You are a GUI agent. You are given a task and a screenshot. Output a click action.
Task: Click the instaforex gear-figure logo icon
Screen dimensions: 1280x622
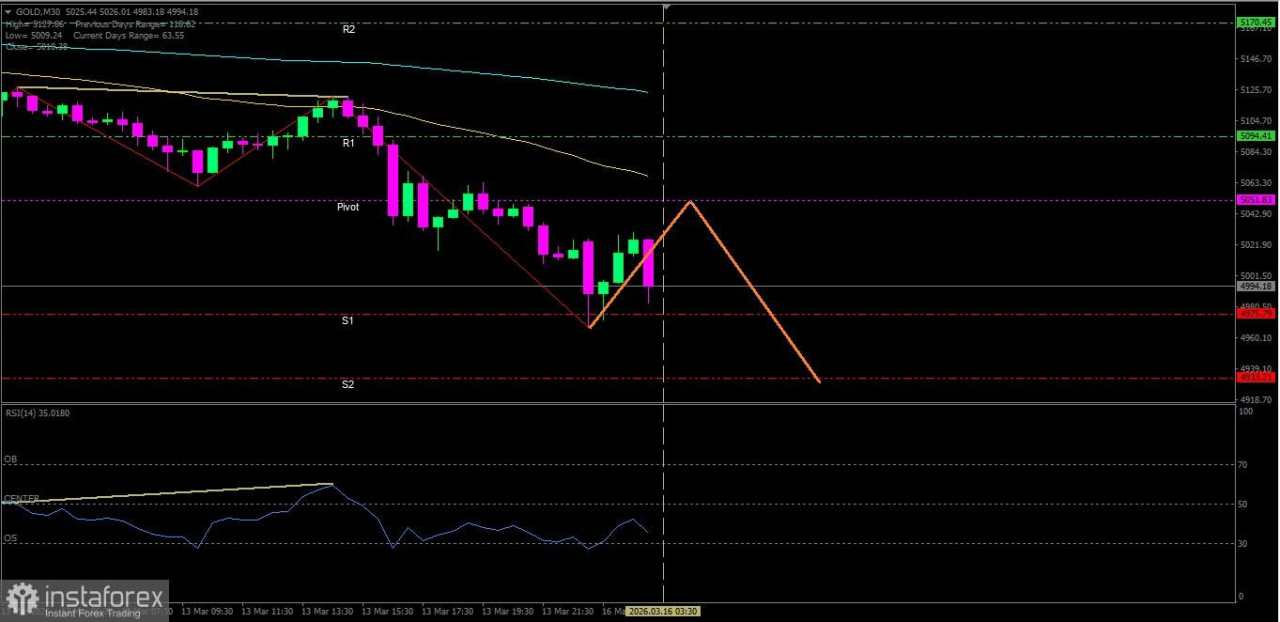tap(22, 597)
